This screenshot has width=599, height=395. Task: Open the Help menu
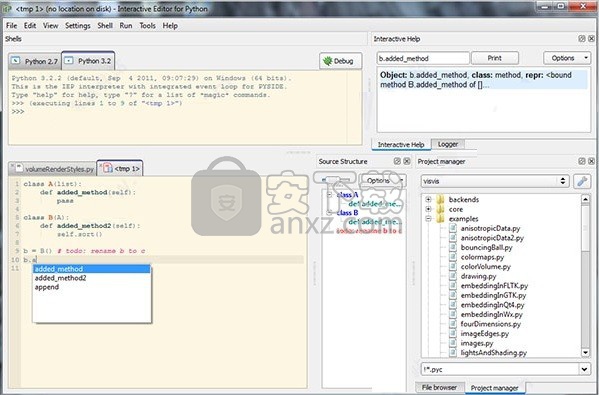coord(170,26)
